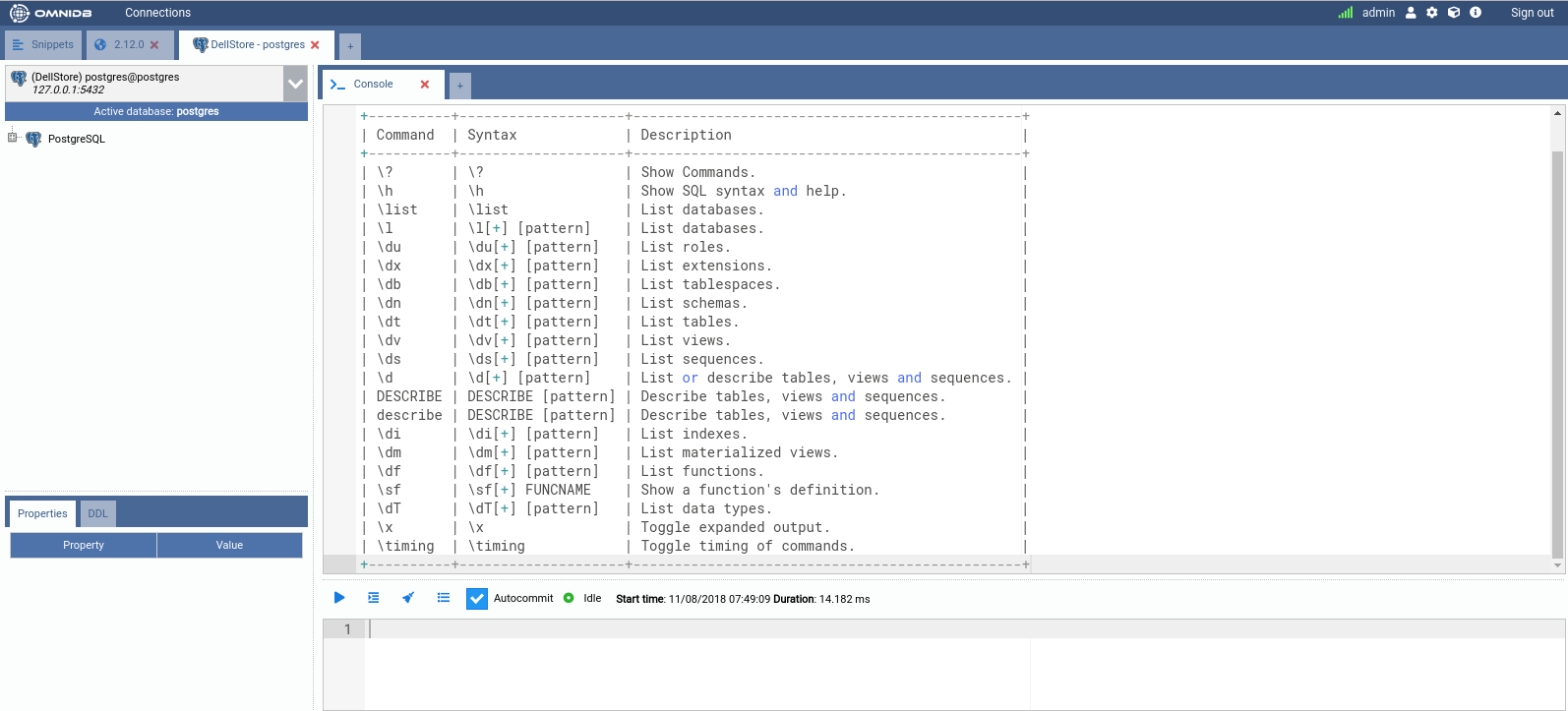Click the green connection signal icon
Image resolution: width=1568 pixels, height=711 pixels.
[1345, 13]
